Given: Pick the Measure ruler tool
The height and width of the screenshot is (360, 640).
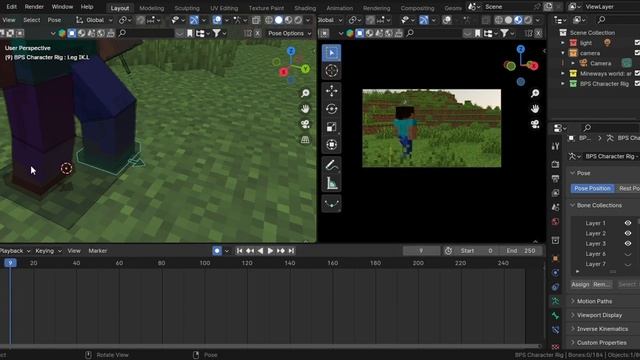Looking at the screenshot, I should click(x=331, y=183).
